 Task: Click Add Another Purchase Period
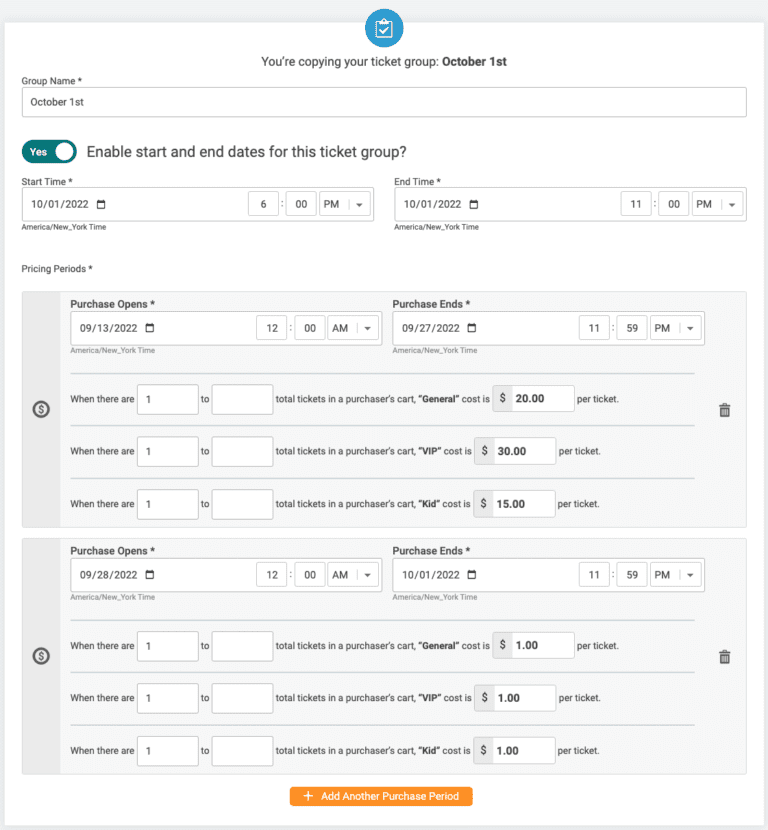[380, 796]
